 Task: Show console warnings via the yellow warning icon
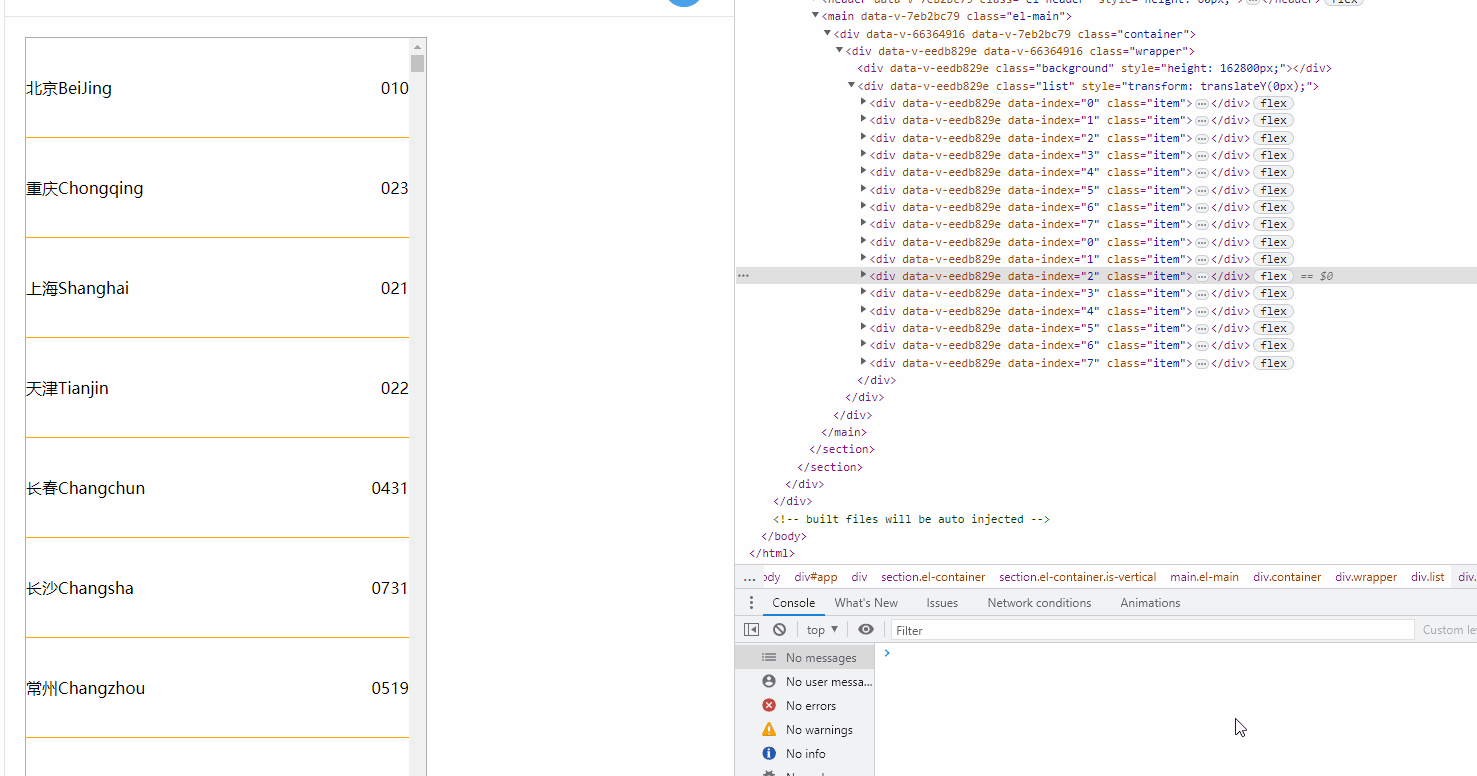tap(769, 729)
